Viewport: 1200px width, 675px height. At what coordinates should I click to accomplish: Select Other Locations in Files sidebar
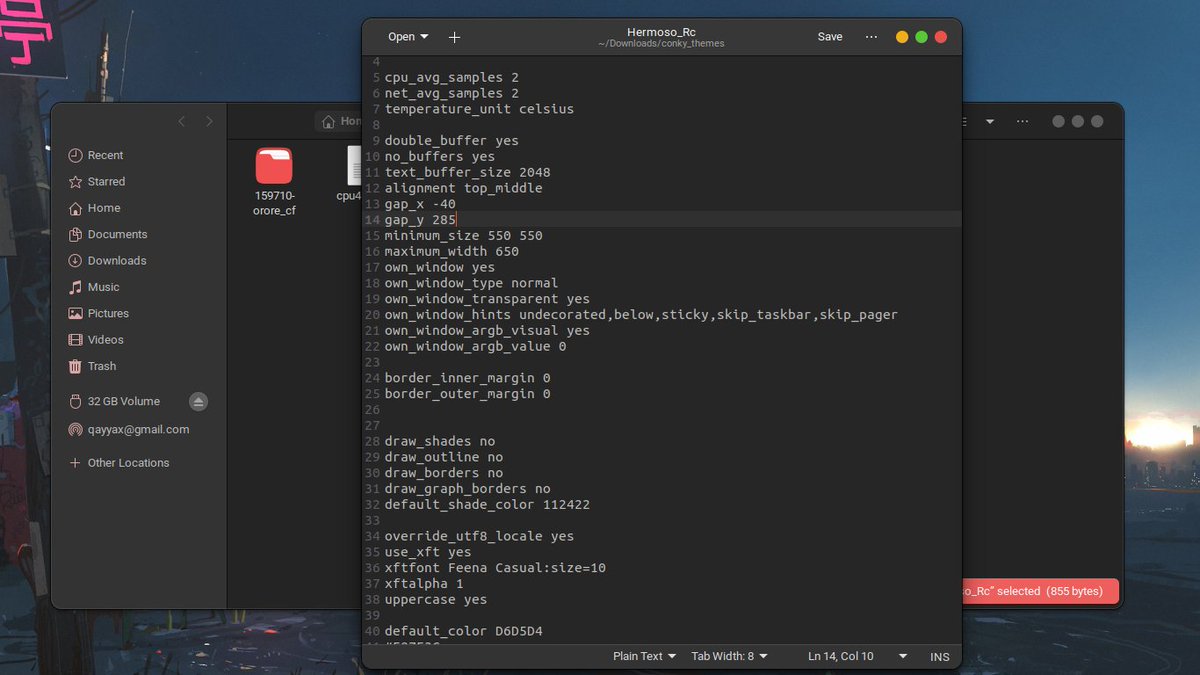pos(129,463)
